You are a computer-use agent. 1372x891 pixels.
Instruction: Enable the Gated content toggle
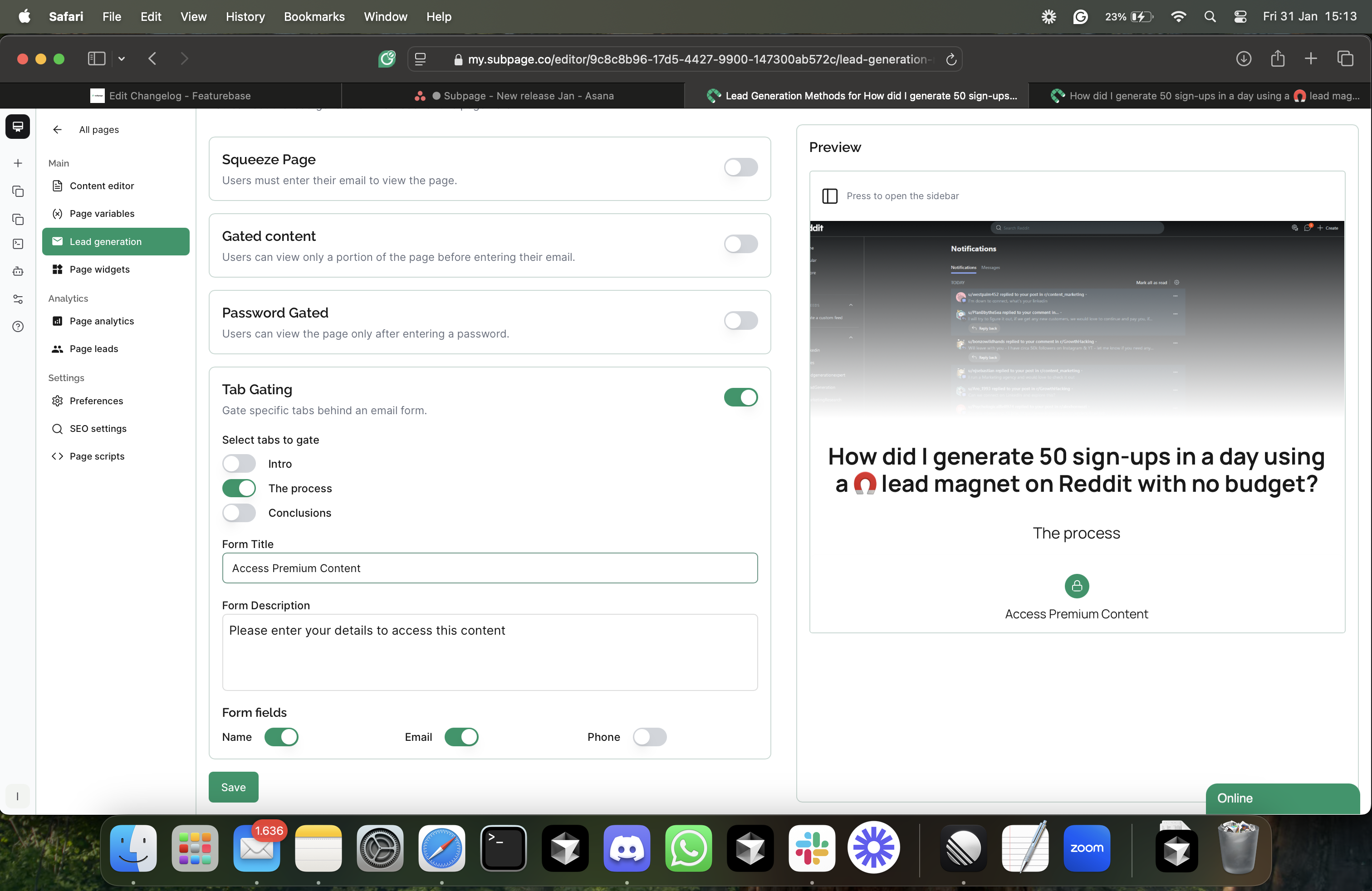(x=741, y=244)
